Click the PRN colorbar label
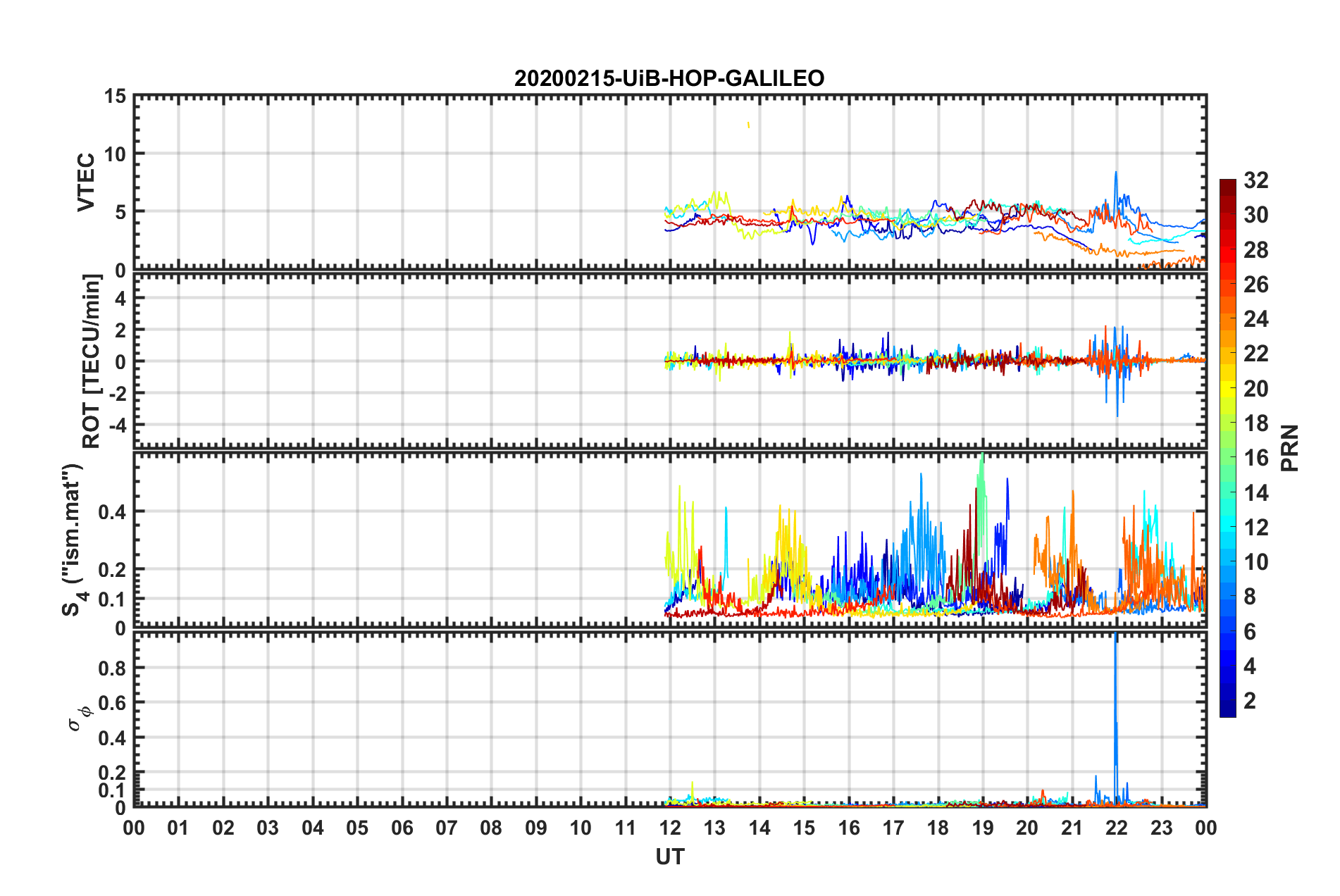 point(1290,448)
